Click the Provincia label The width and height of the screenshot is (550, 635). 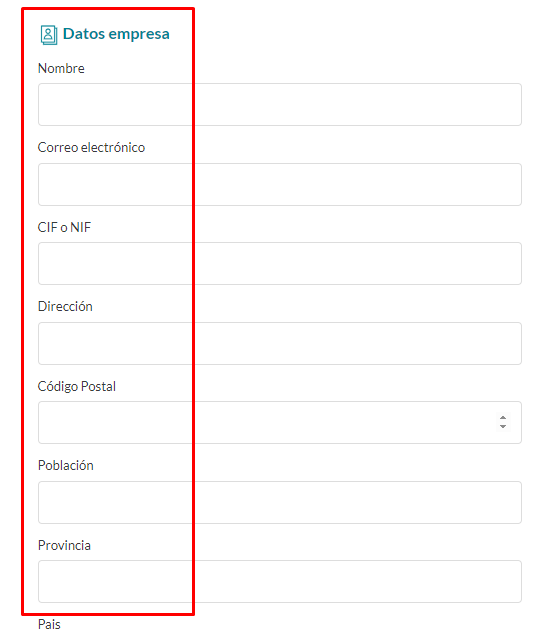click(x=64, y=546)
